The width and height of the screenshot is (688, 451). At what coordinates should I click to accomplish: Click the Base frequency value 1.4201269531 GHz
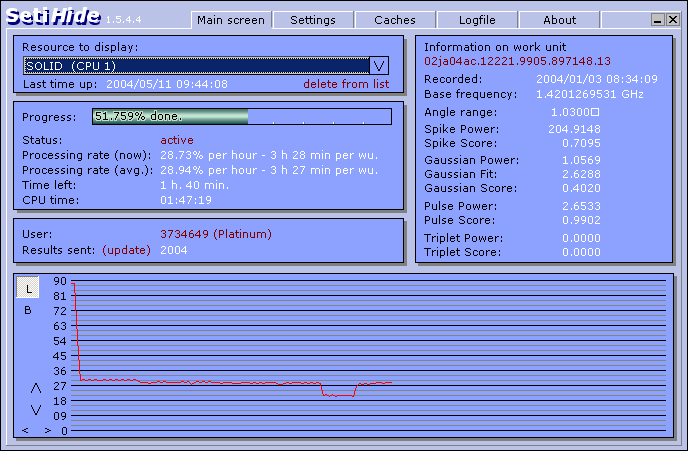tap(590, 94)
